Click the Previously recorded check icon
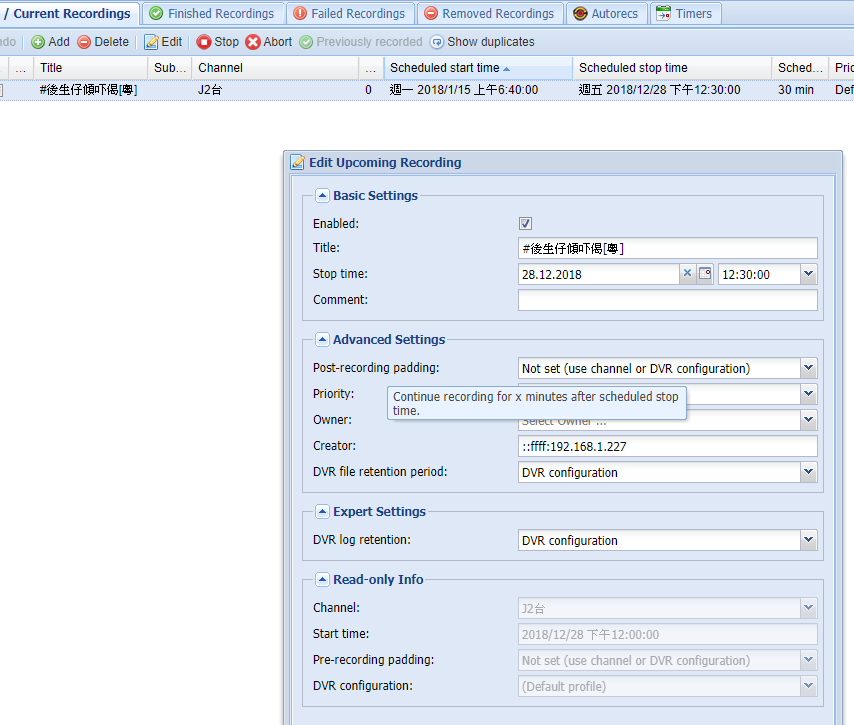The image size is (854, 725). coord(306,42)
